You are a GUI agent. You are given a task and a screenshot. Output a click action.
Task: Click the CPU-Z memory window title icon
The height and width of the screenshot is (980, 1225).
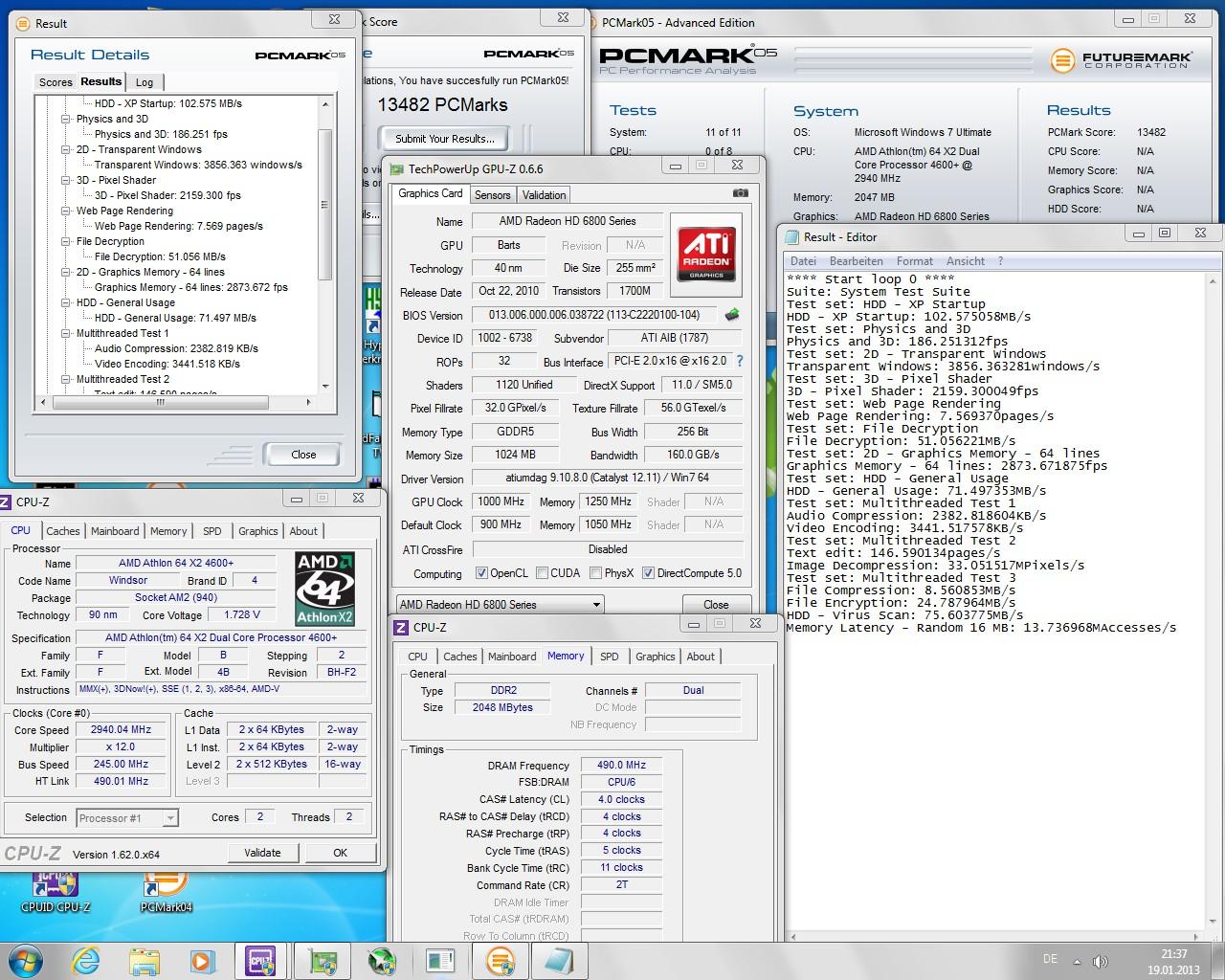pyautogui.click(x=401, y=628)
